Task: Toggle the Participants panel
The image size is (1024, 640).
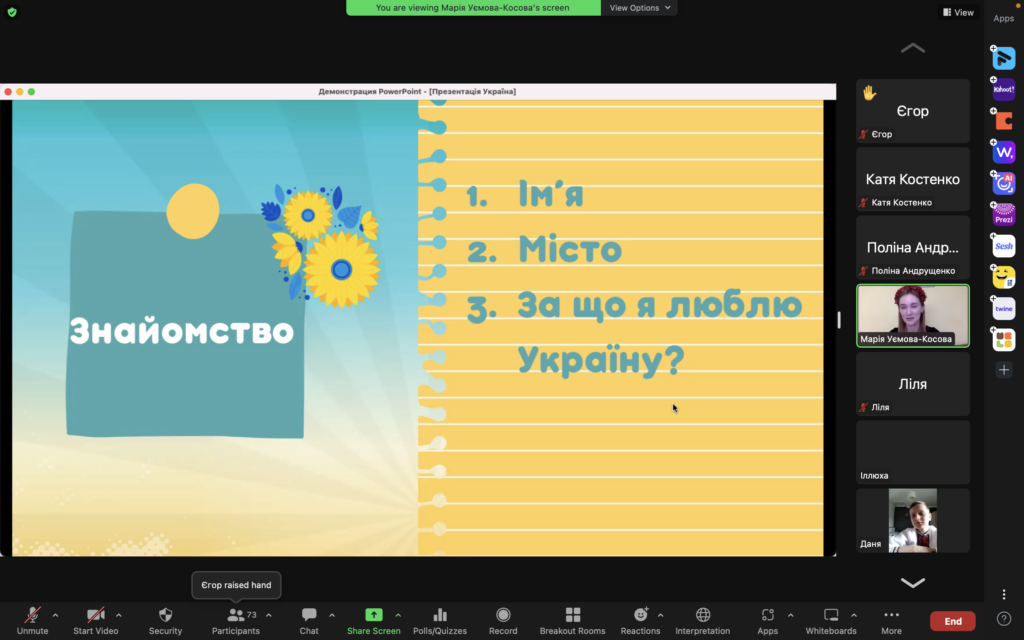Action: [236, 615]
